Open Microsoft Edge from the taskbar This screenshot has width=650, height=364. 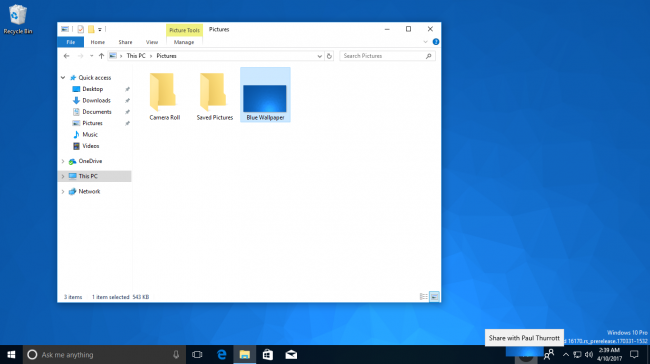coord(222,354)
